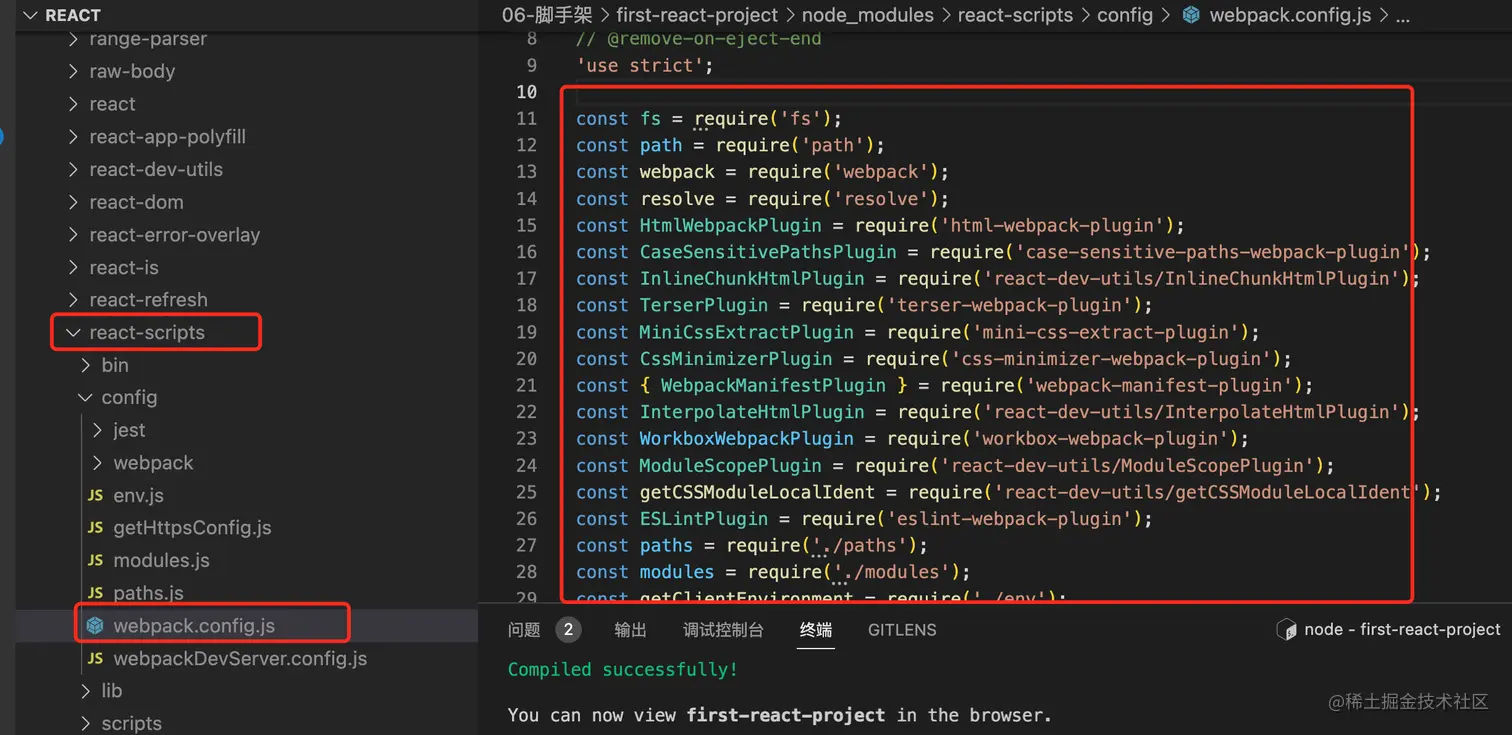The height and width of the screenshot is (735, 1512).
Task: Click the JS icon beside paths.js
Action: (96, 594)
